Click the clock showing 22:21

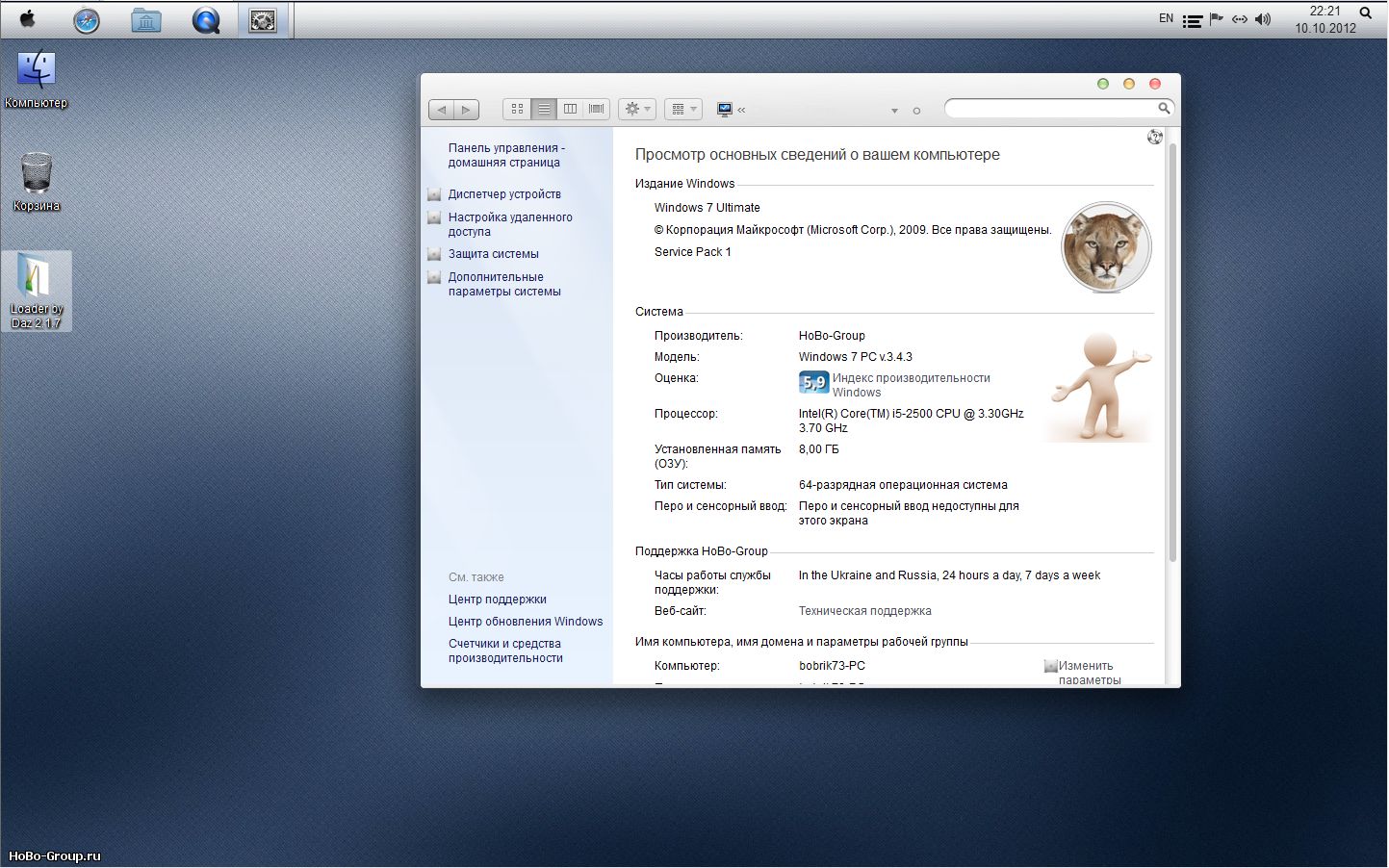coord(1325,19)
